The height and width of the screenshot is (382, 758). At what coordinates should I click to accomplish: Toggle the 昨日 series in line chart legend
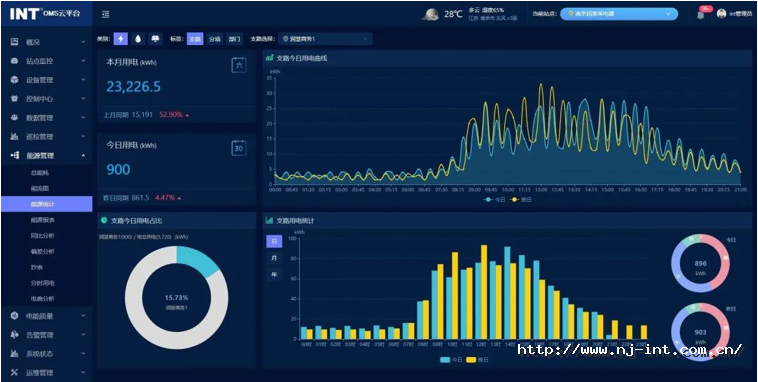522,199
